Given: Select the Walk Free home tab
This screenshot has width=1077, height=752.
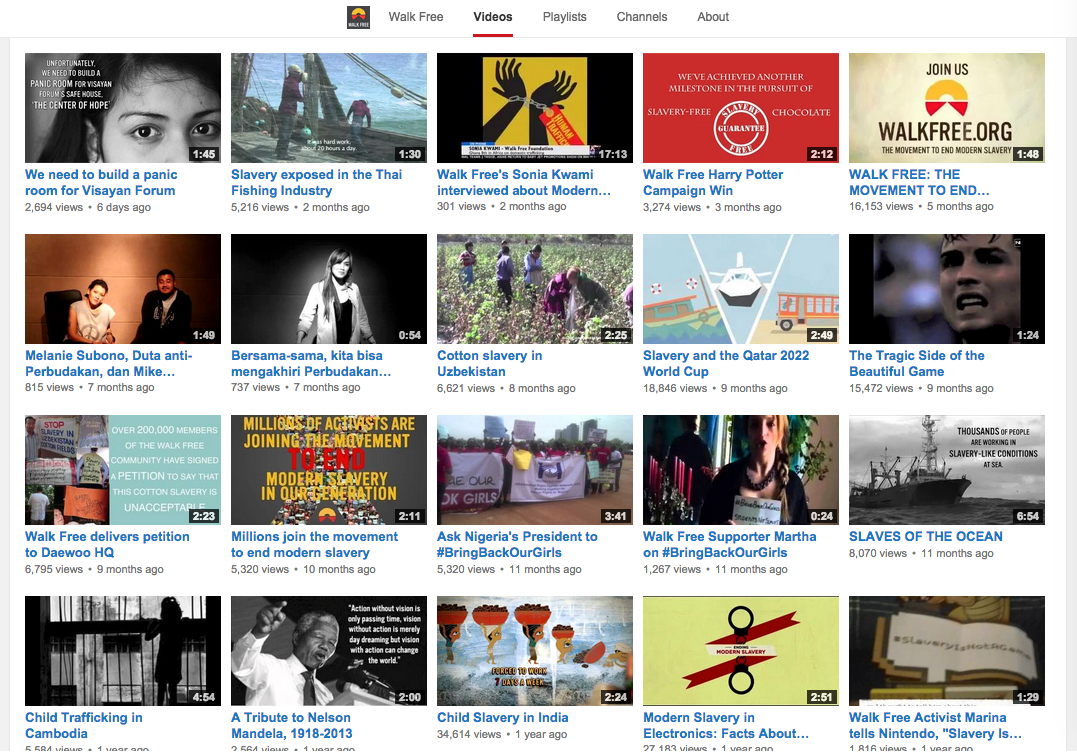Looking at the screenshot, I should pos(416,17).
